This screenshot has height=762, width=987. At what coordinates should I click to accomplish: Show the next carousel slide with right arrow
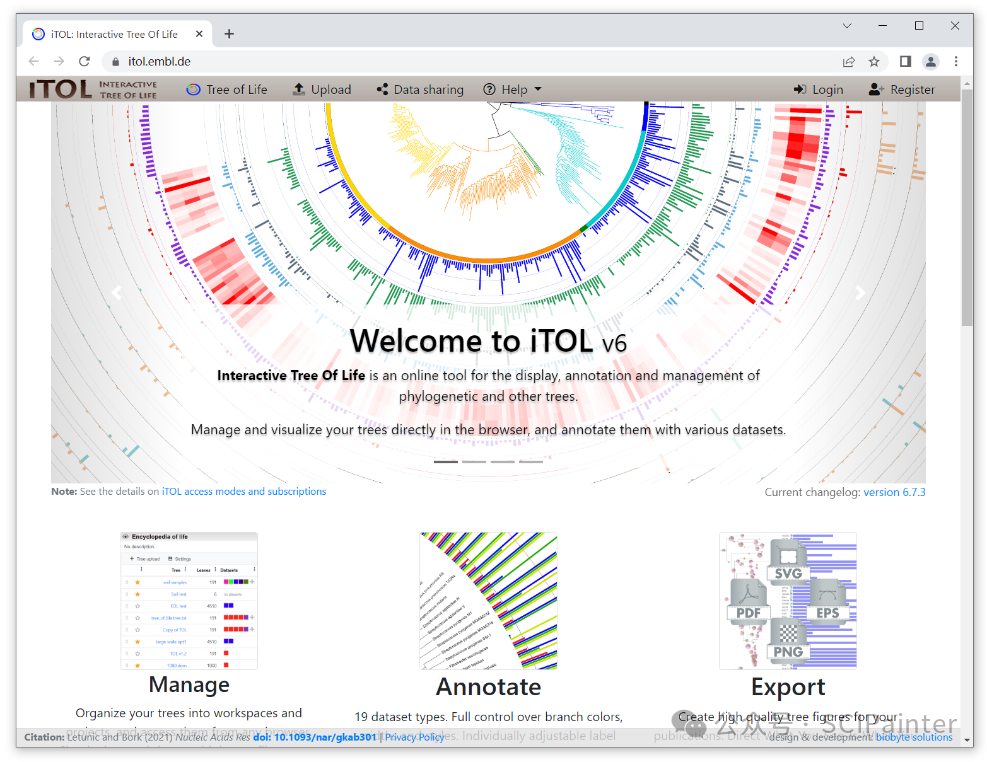860,293
